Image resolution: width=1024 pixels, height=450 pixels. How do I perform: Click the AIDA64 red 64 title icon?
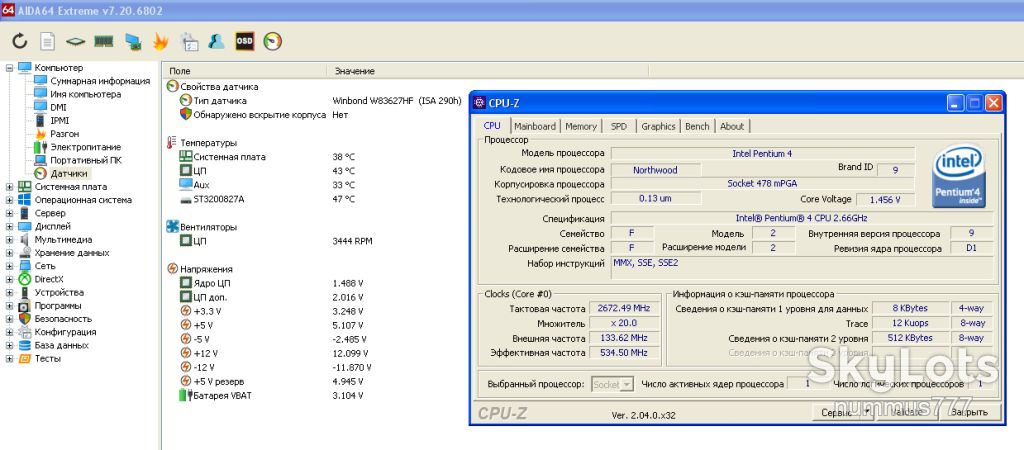coord(7,10)
